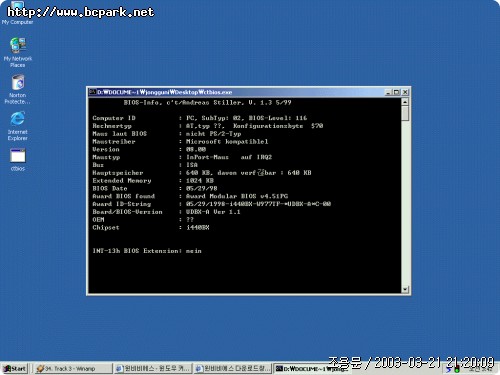Screen dimensions: 500x375
Task: Select the ctbios desktop icon
Action: [x=18, y=160]
